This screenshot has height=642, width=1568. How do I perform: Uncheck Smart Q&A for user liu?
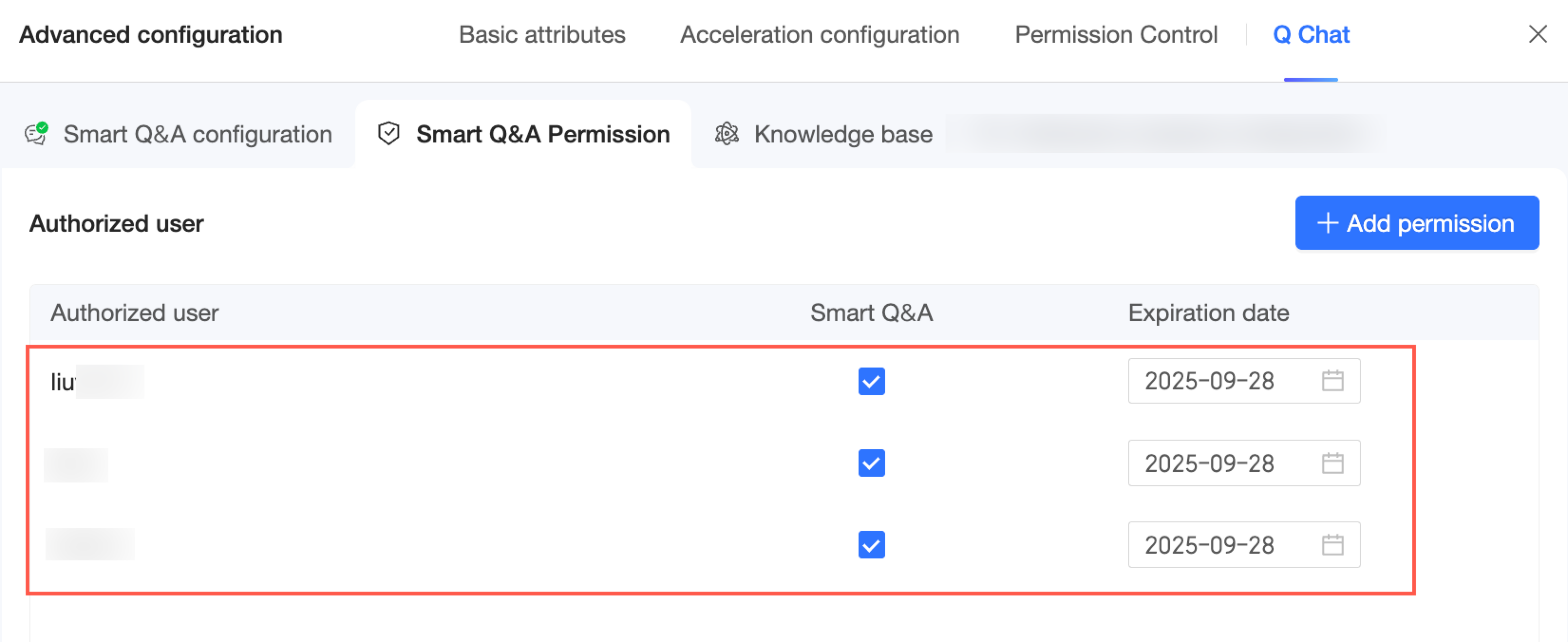(871, 382)
